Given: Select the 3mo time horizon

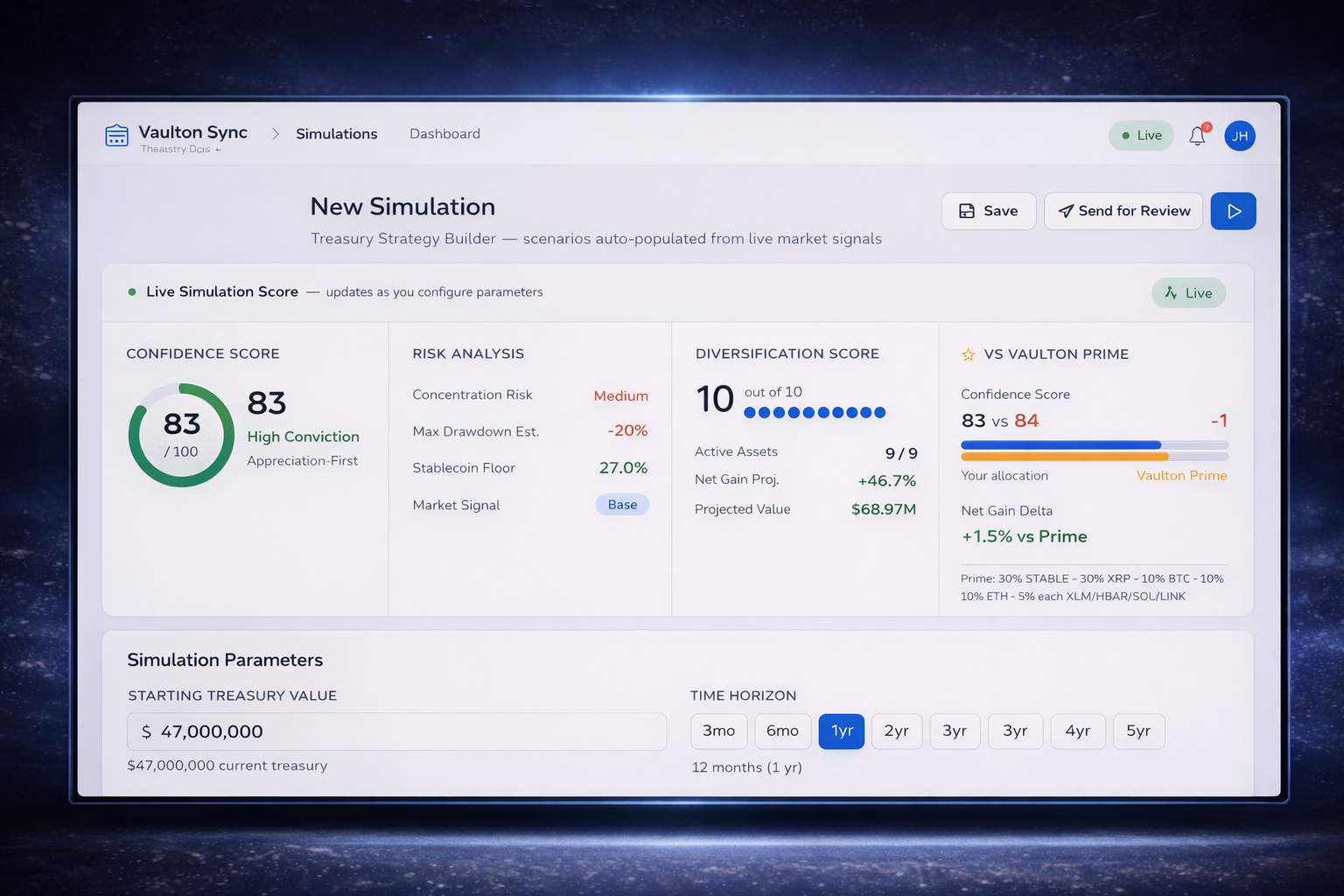Looking at the screenshot, I should coord(719,731).
